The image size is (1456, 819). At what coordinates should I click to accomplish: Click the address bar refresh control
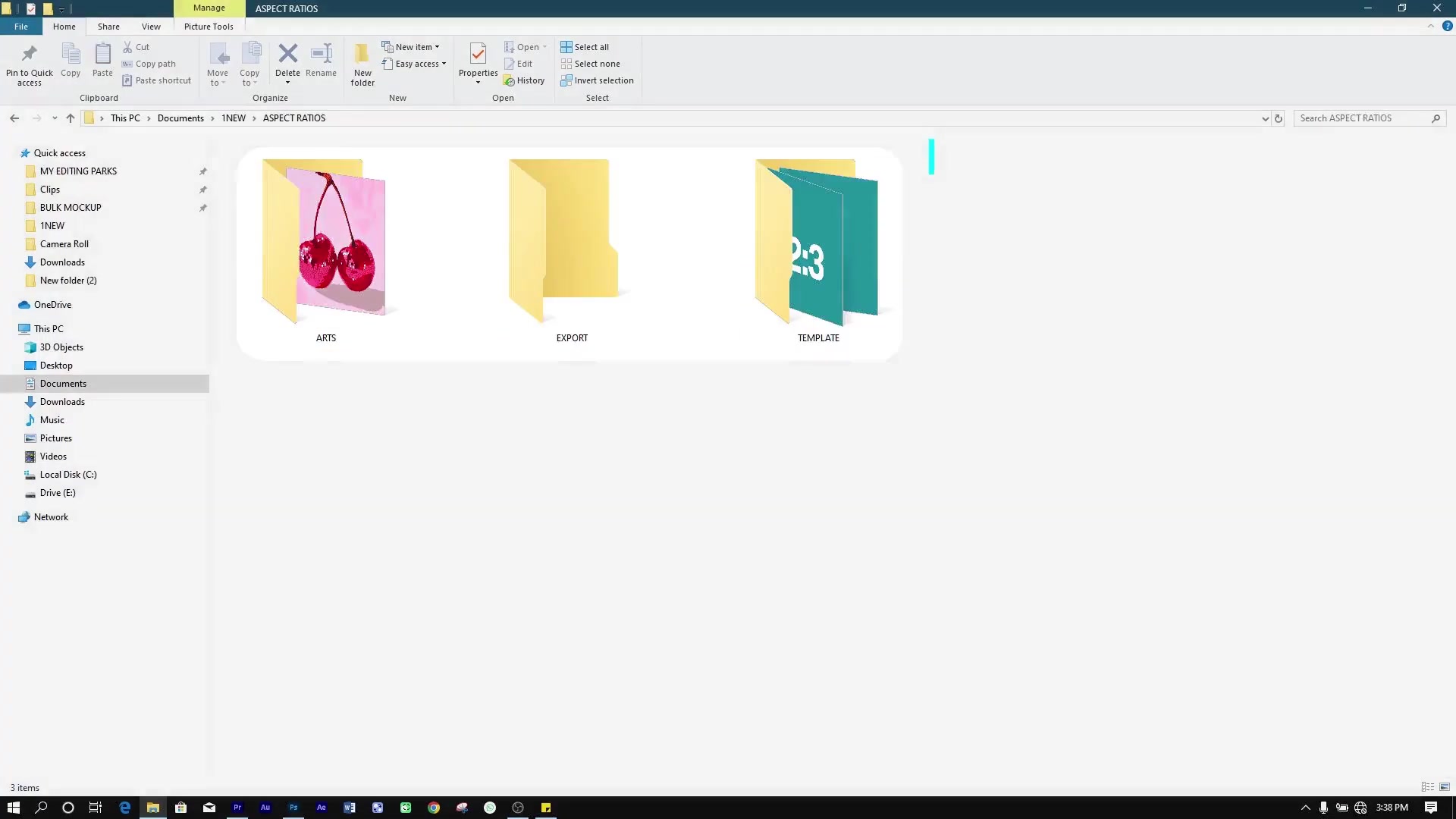1279,118
